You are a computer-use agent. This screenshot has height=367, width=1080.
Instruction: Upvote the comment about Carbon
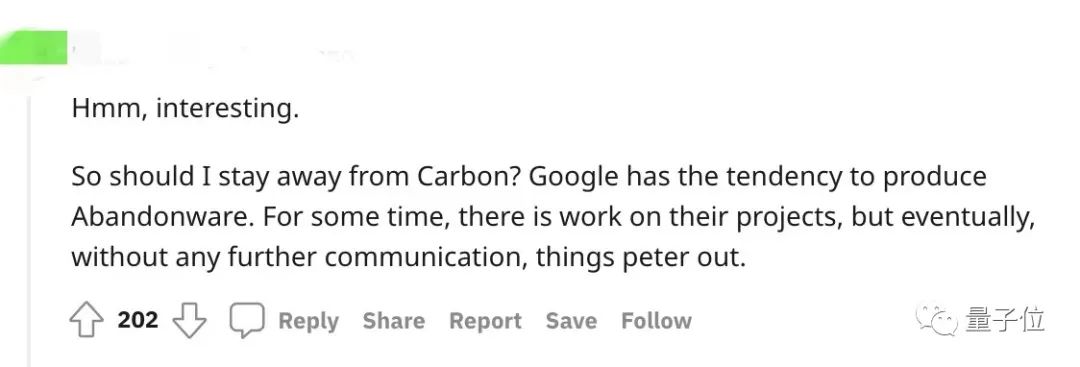pyautogui.click(x=86, y=320)
